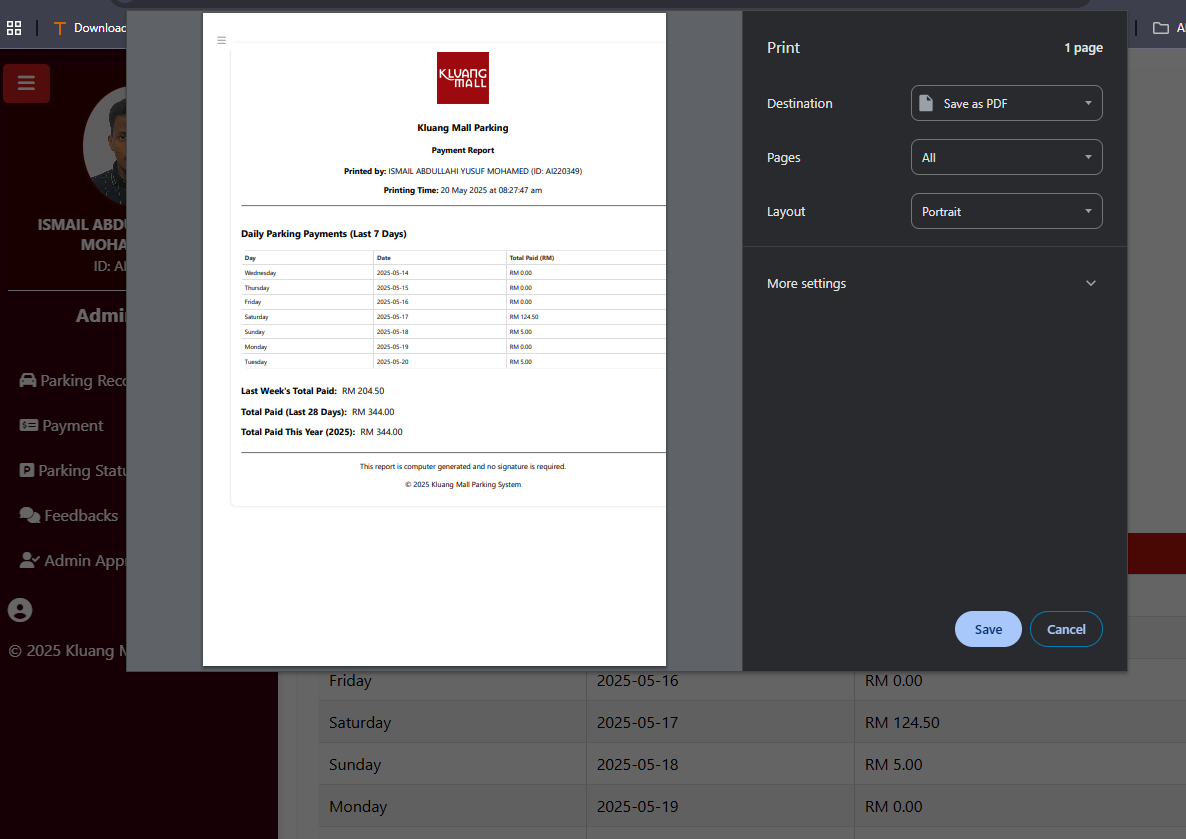Click the Cancel button

[x=1066, y=629]
